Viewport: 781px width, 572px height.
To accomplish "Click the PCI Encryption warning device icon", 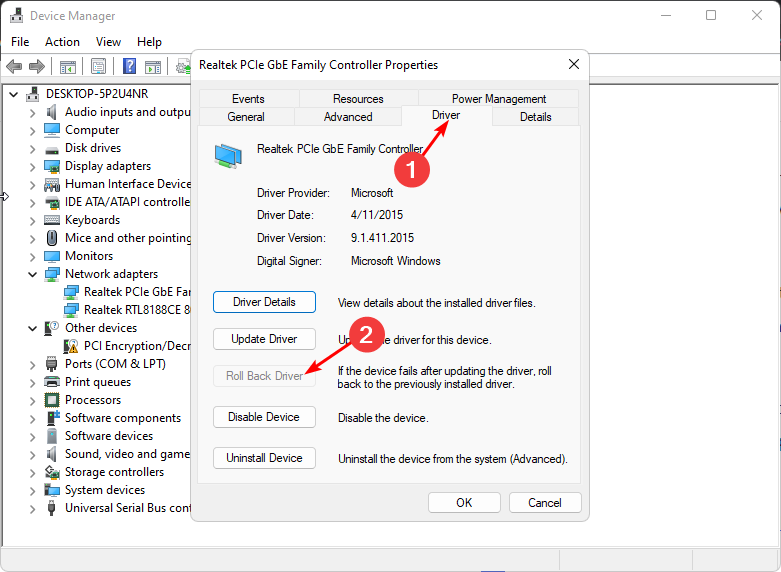I will pyautogui.click(x=71, y=346).
